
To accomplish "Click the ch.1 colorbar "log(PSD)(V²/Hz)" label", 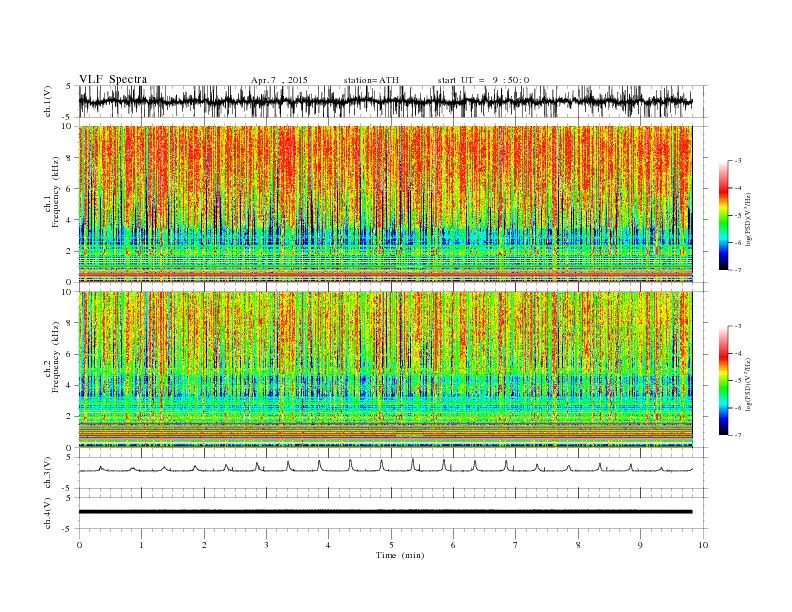I will pos(748,219).
